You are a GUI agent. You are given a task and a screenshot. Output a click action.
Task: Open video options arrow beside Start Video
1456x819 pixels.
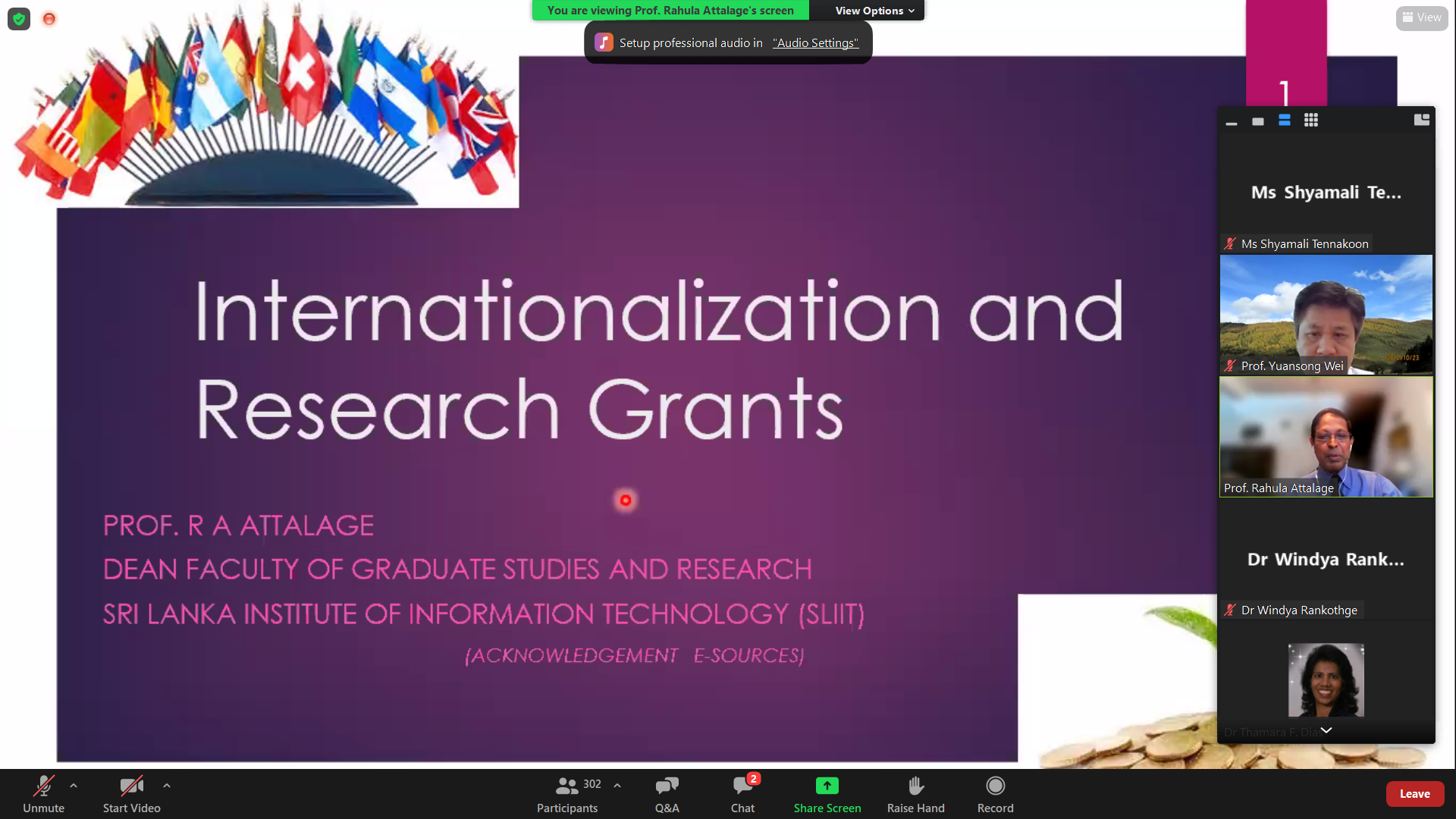(x=167, y=786)
